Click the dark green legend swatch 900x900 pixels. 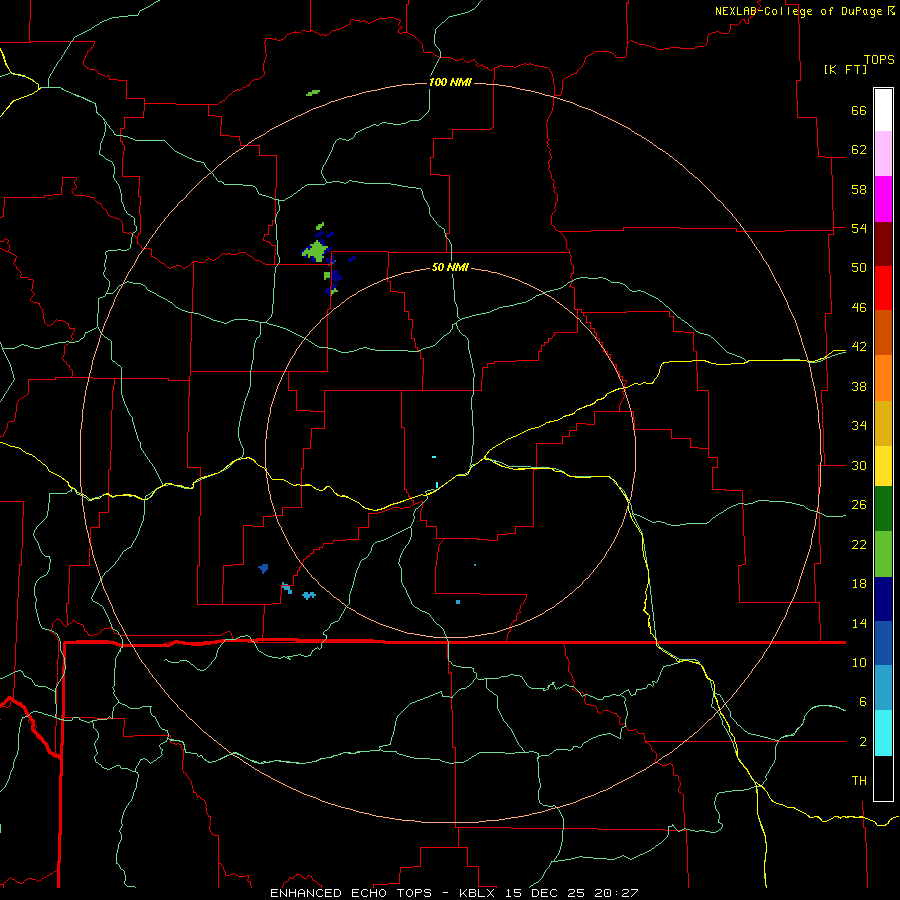point(883,509)
